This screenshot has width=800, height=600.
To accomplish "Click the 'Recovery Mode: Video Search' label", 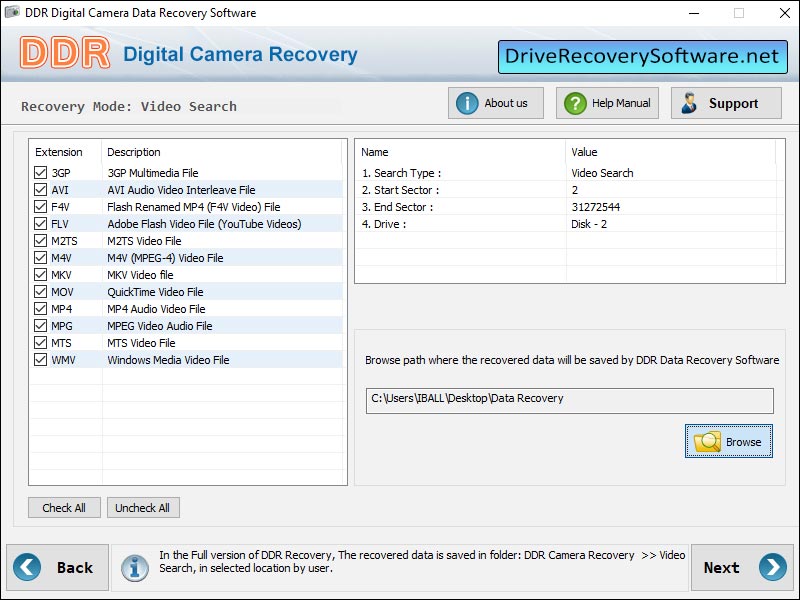I will pyautogui.click(x=129, y=107).
